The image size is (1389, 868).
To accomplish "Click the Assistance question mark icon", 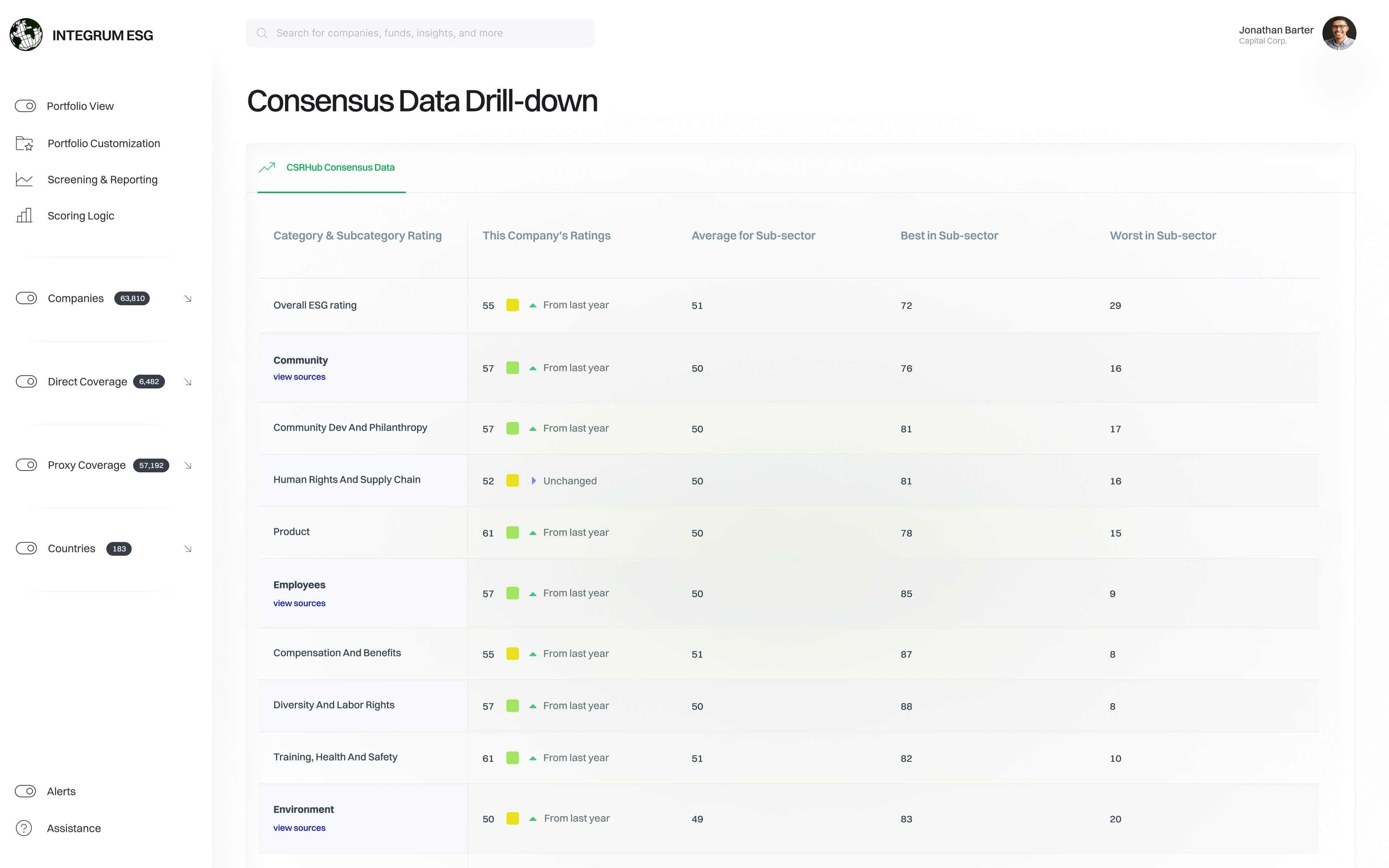I will click(x=24, y=828).
